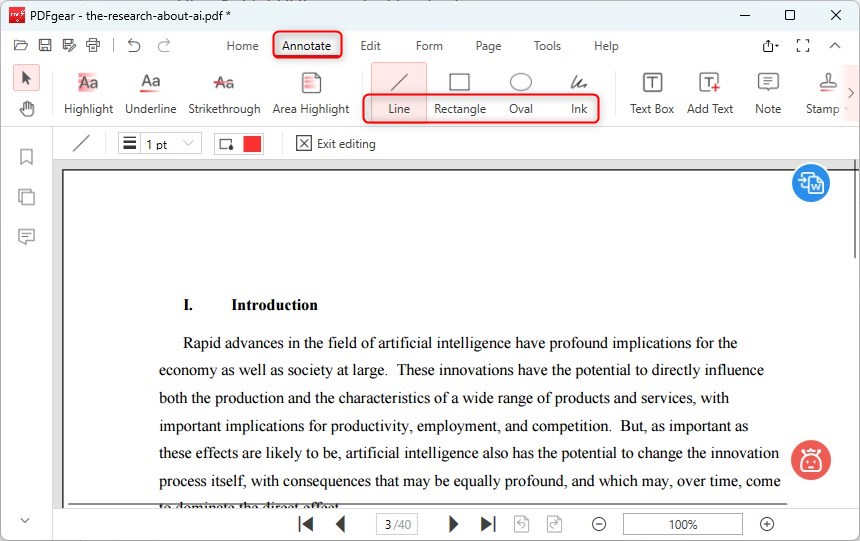
Task: Open the line thickness 1 pt dropdown
Action: coord(160,144)
